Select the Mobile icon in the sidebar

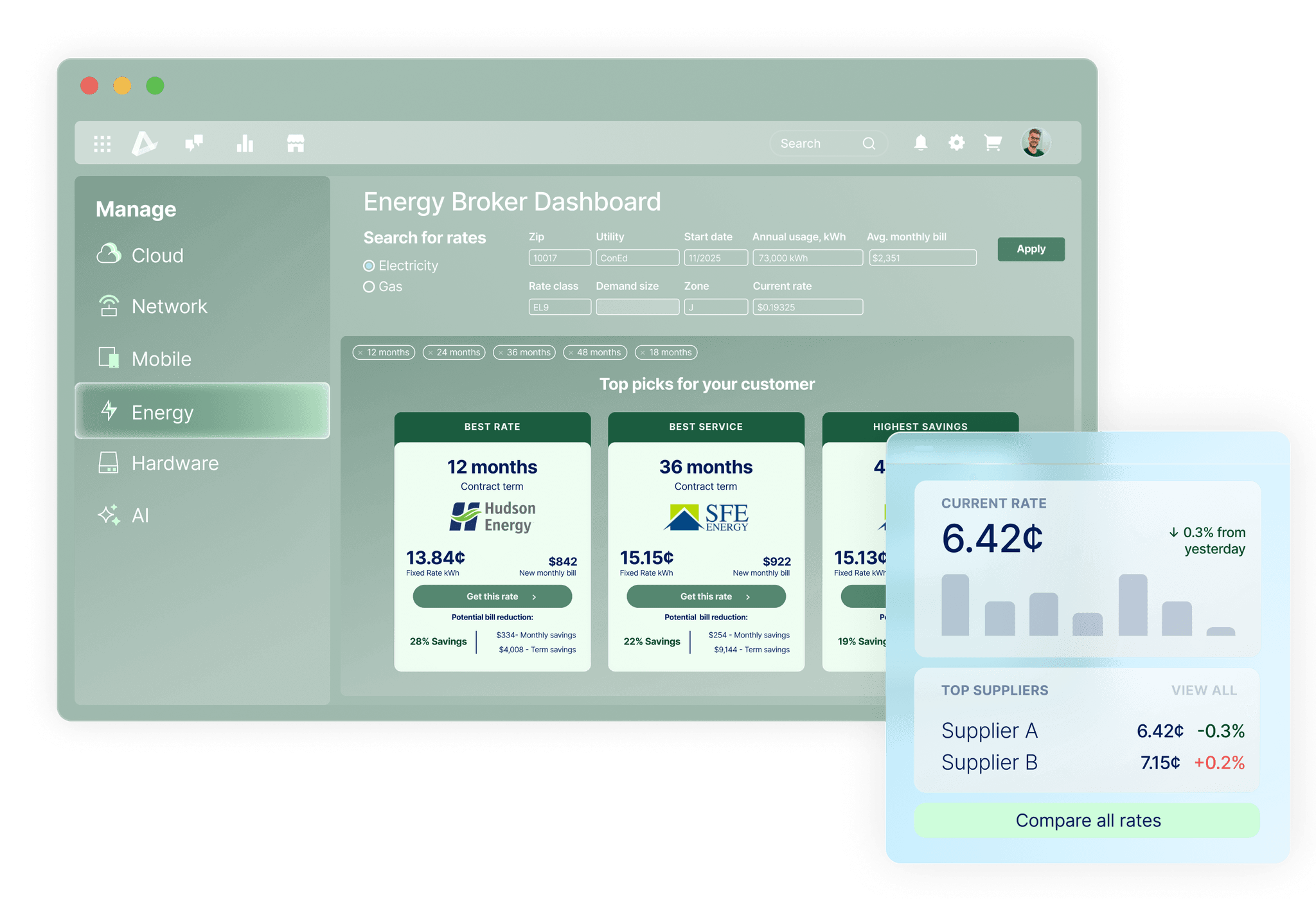(109, 359)
